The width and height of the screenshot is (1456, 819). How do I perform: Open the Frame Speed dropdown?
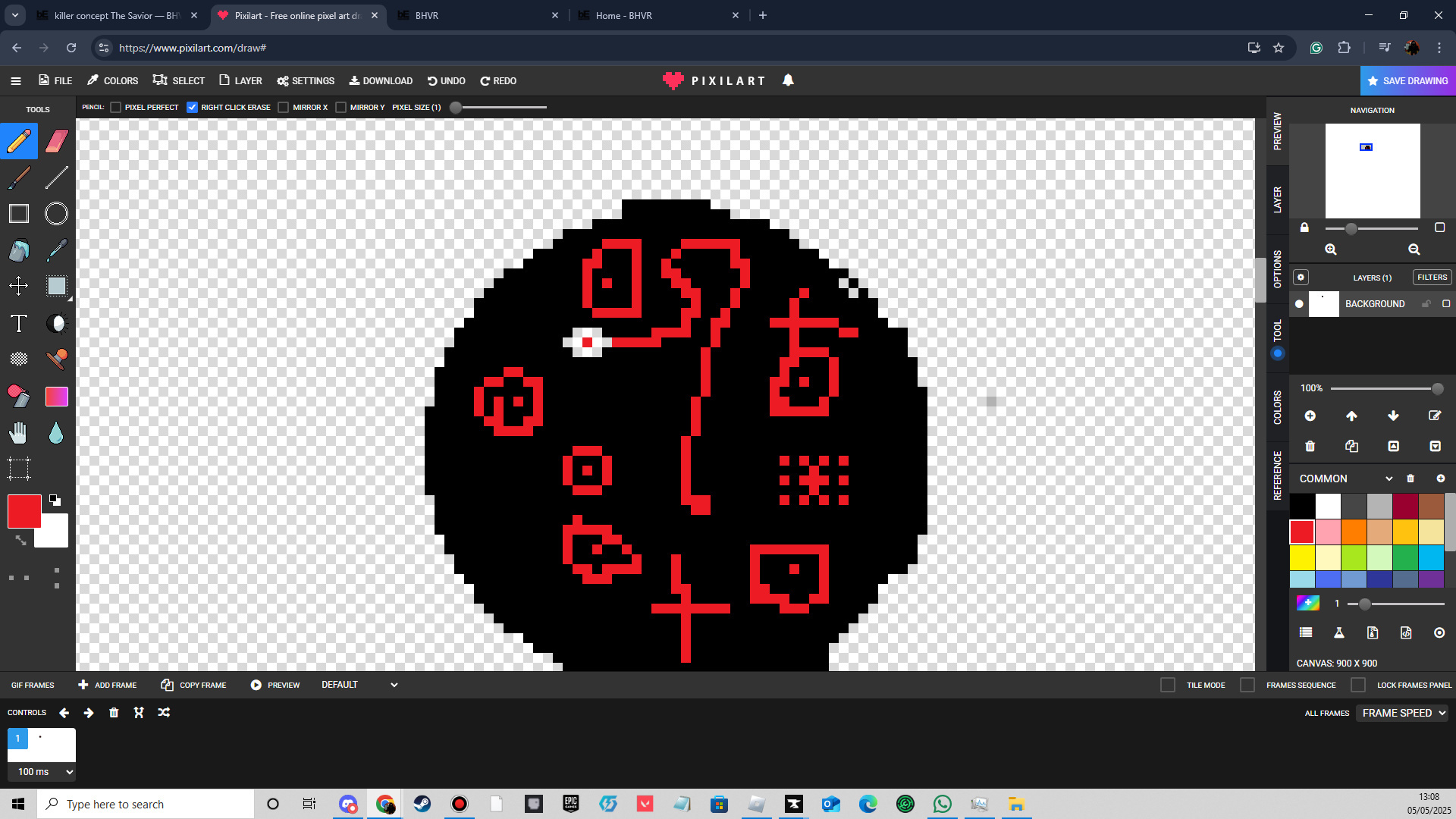[x=1403, y=713]
